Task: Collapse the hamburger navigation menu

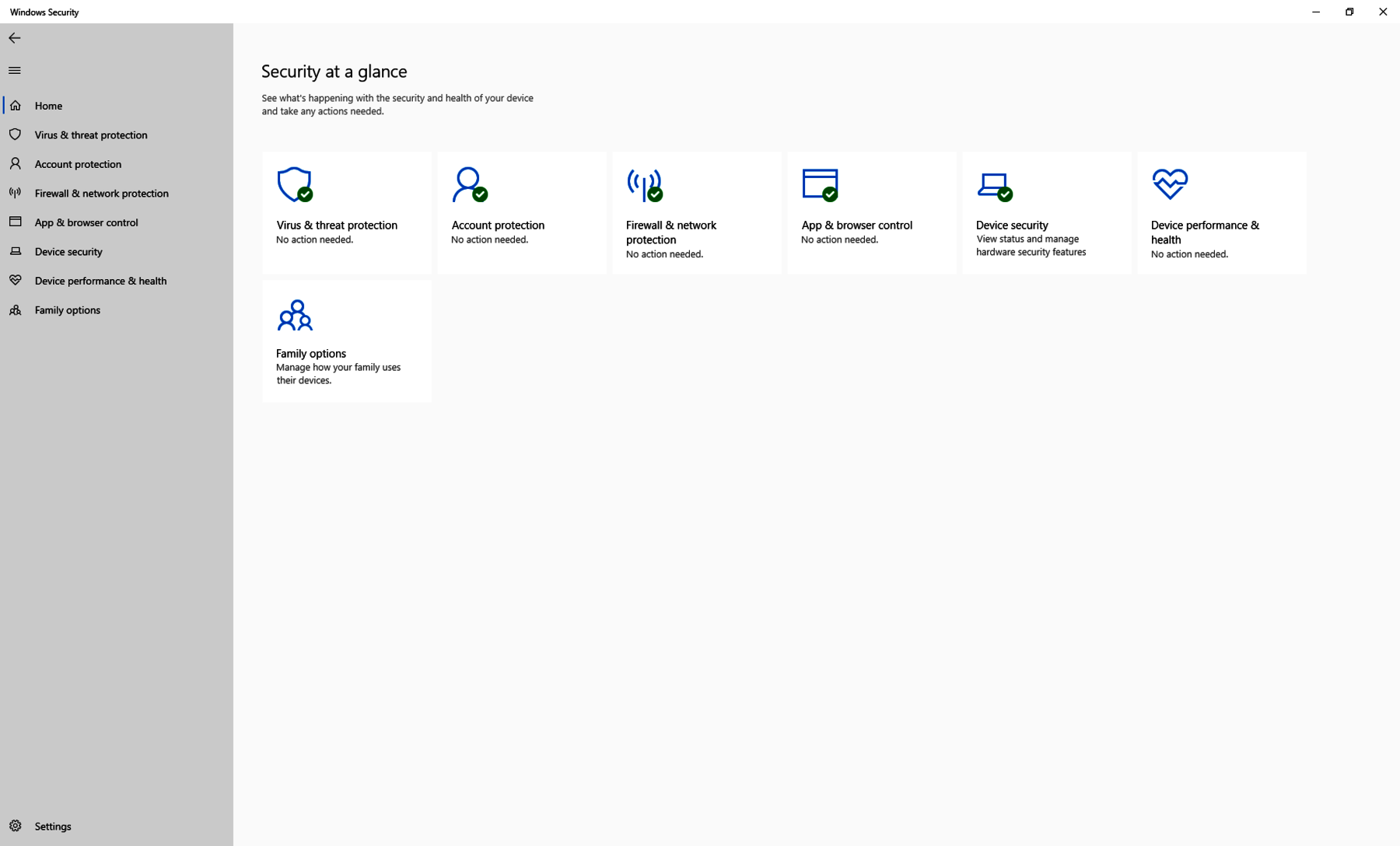Action: pyautogui.click(x=15, y=71)
